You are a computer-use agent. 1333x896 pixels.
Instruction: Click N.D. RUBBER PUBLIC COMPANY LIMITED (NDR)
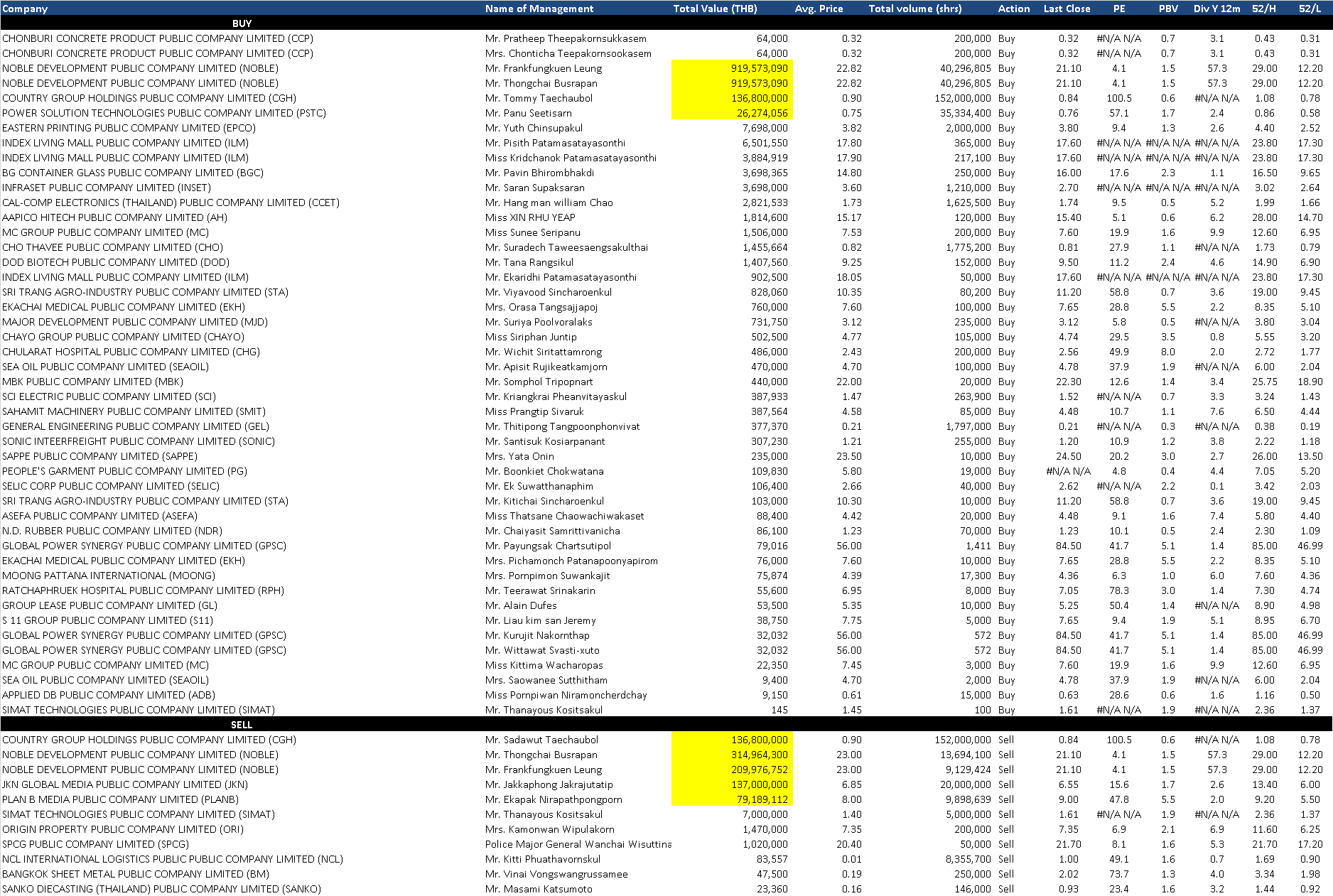(x=112, y=531)
